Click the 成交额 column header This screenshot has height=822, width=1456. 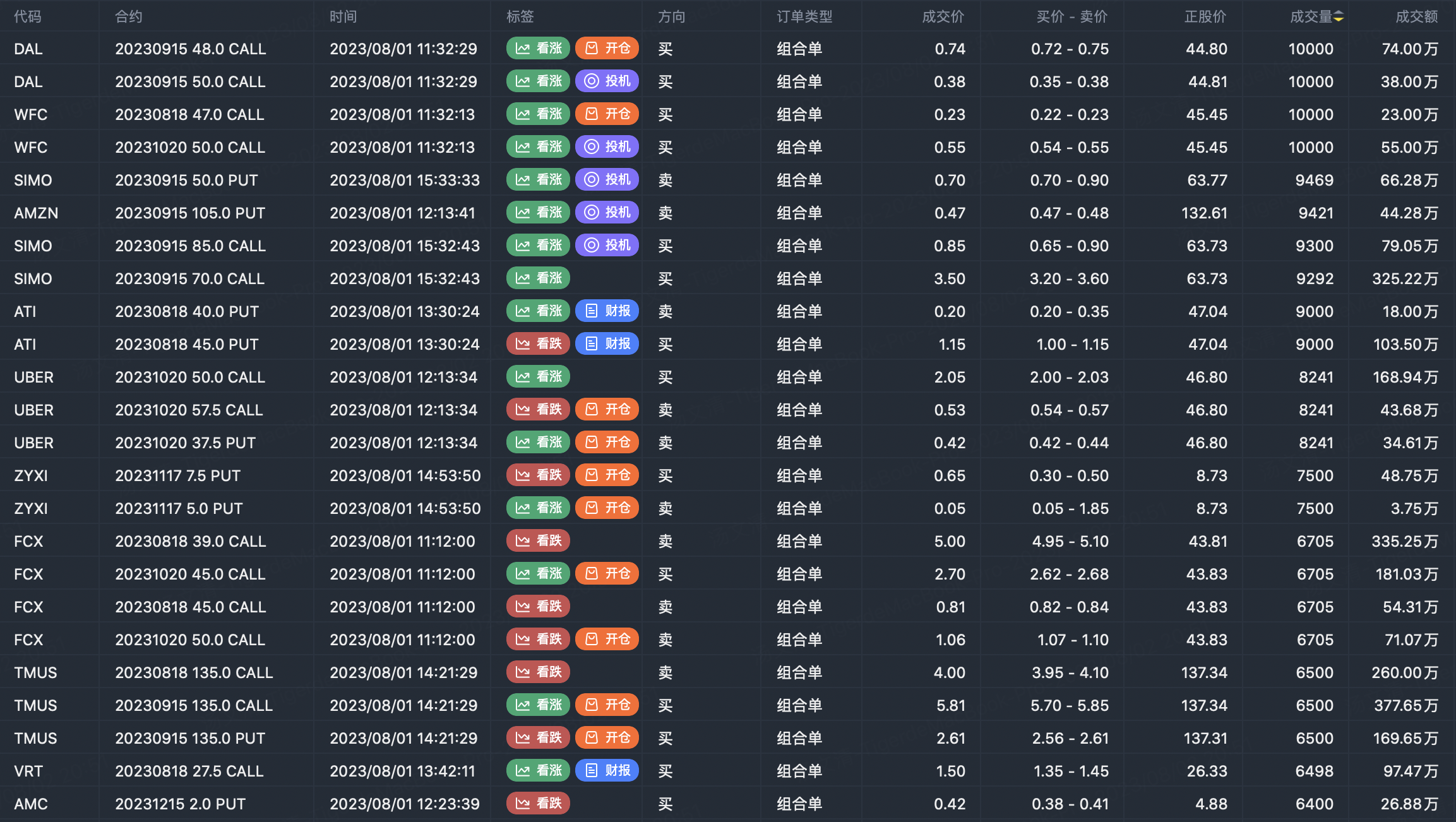click(1417, 17)
